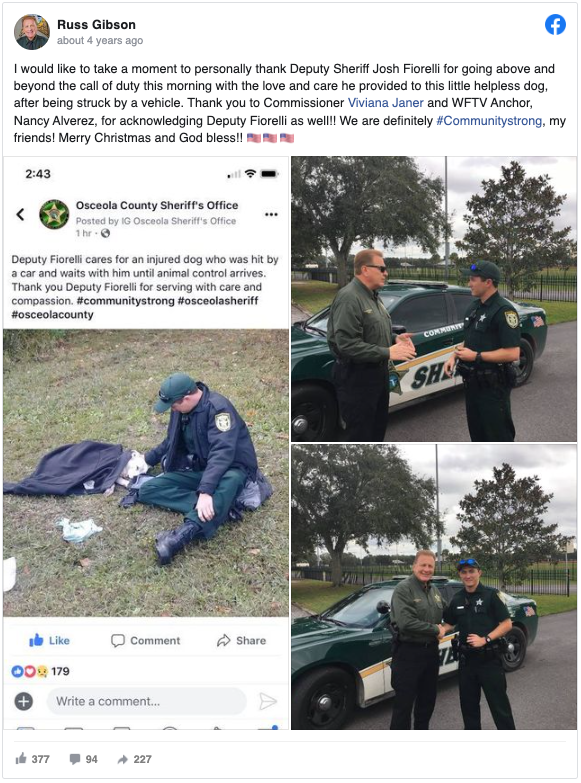Click the plus icon beside comment box
Viewport: 581px width, 783px height.
[23, 701]
